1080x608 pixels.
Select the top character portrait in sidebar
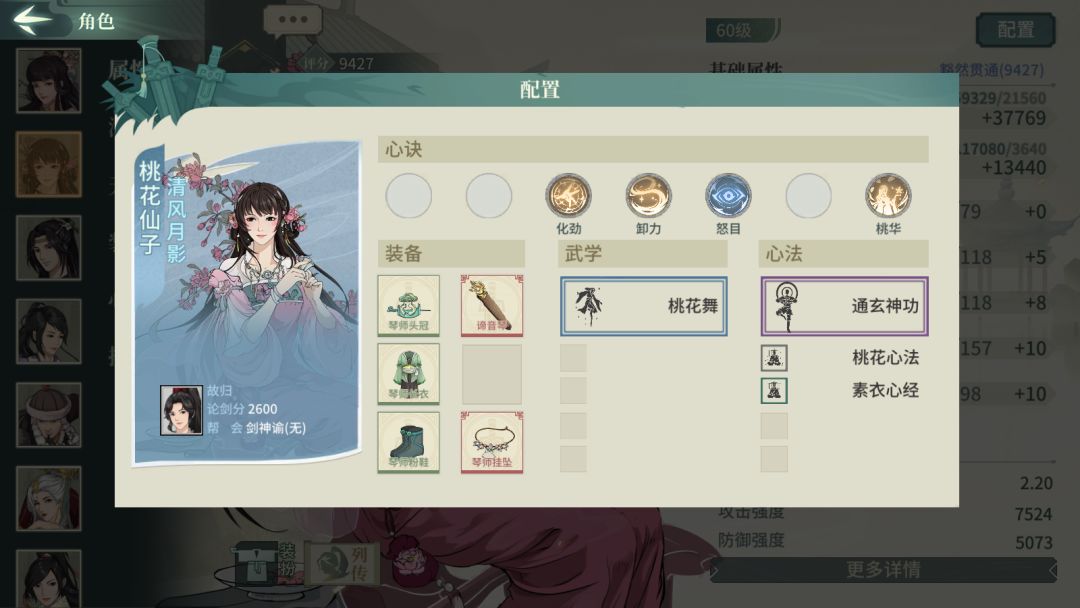pyautogui.click(x=48, y=80)
